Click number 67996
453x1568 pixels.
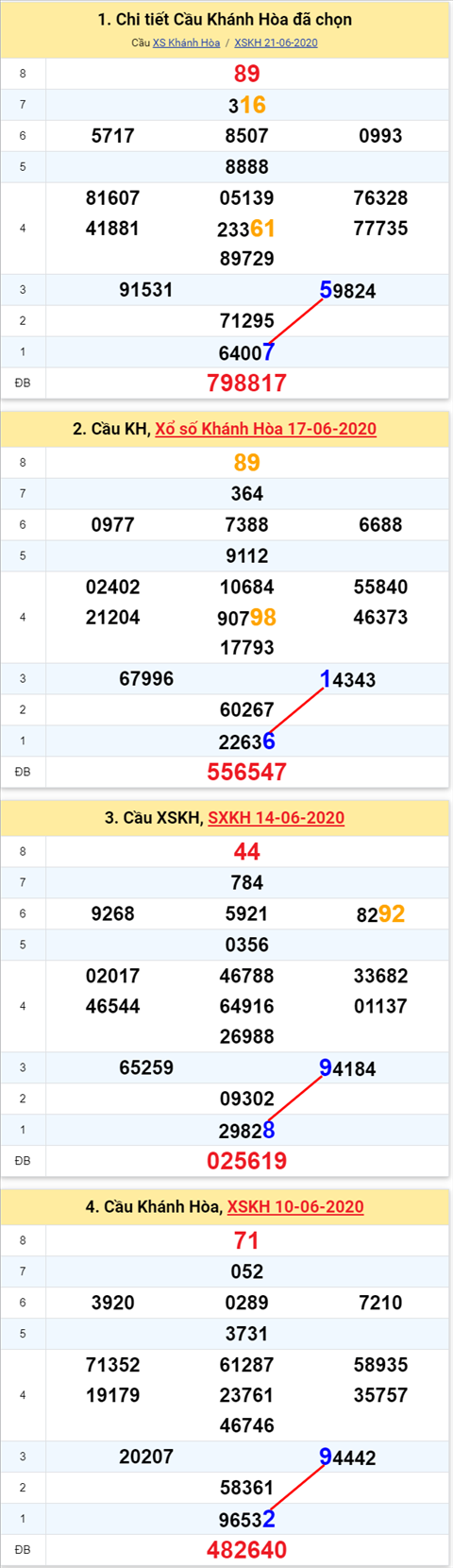pos(146,679)
